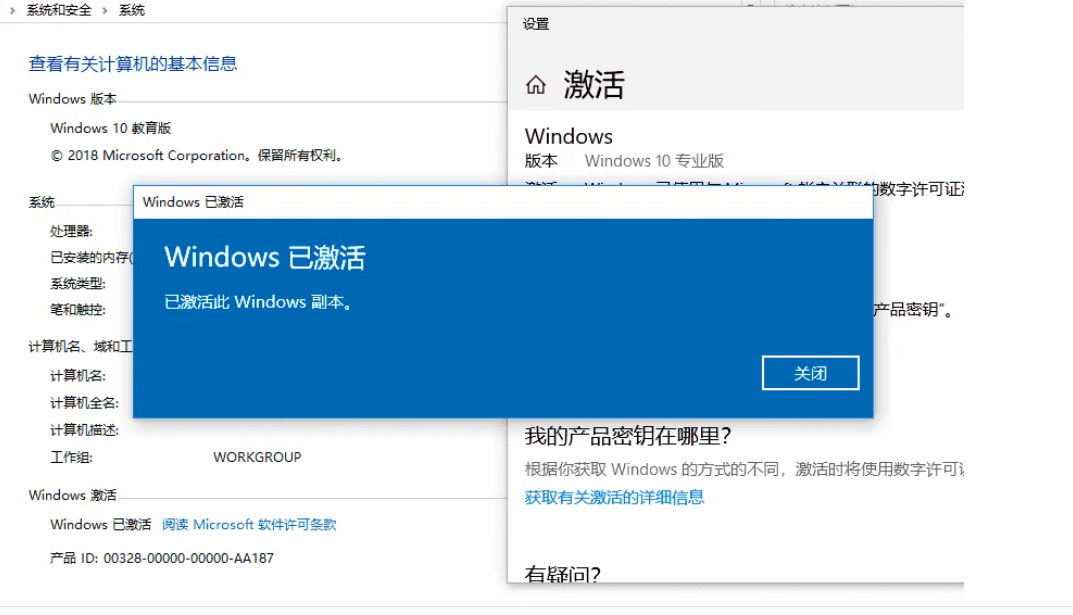The height and width of the screenshot is (615, 1073).
Task: Select the 系统和安全 breadcrumb item
Action: [x=59, y=10]
